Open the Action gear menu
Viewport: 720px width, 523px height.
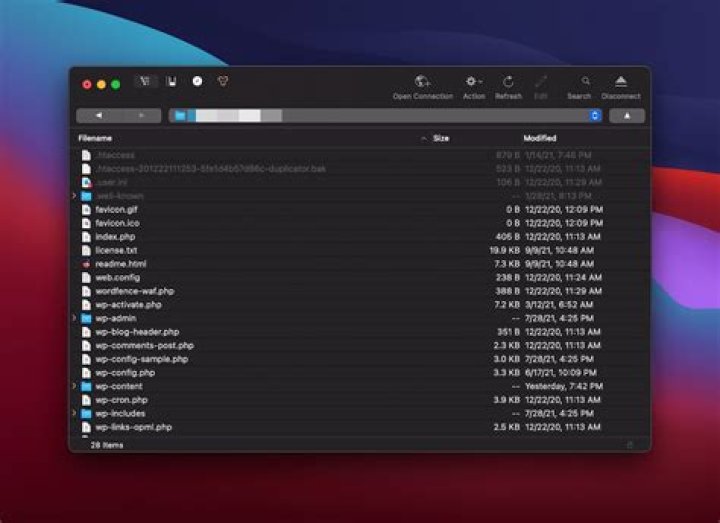coord(473,82)
